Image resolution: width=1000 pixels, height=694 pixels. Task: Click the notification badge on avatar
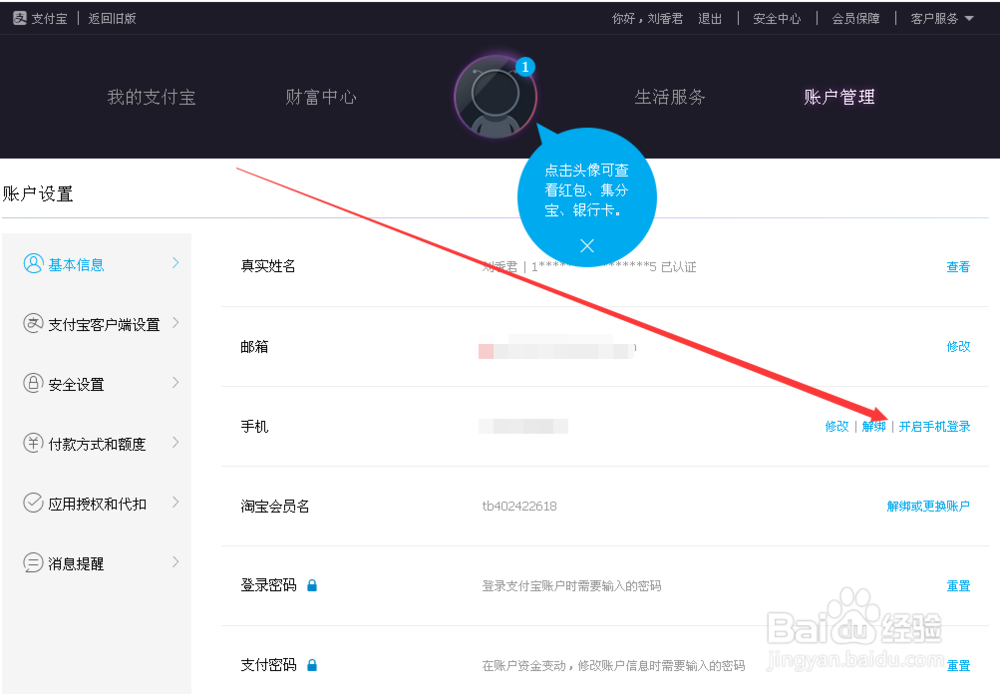(x=525, y=66)
